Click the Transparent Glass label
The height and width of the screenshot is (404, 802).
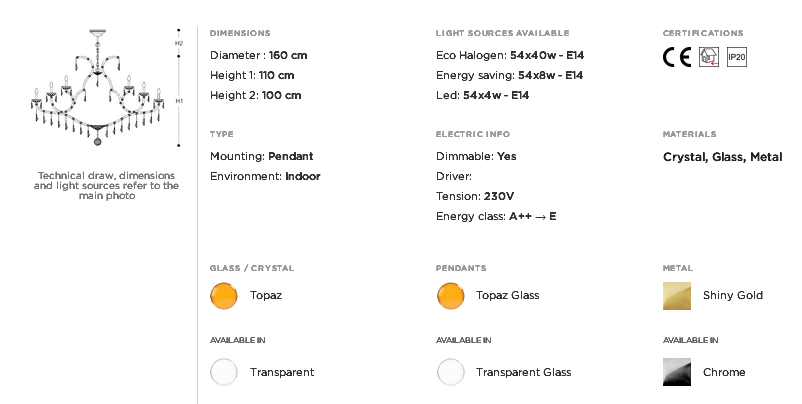tap(523, 372)
